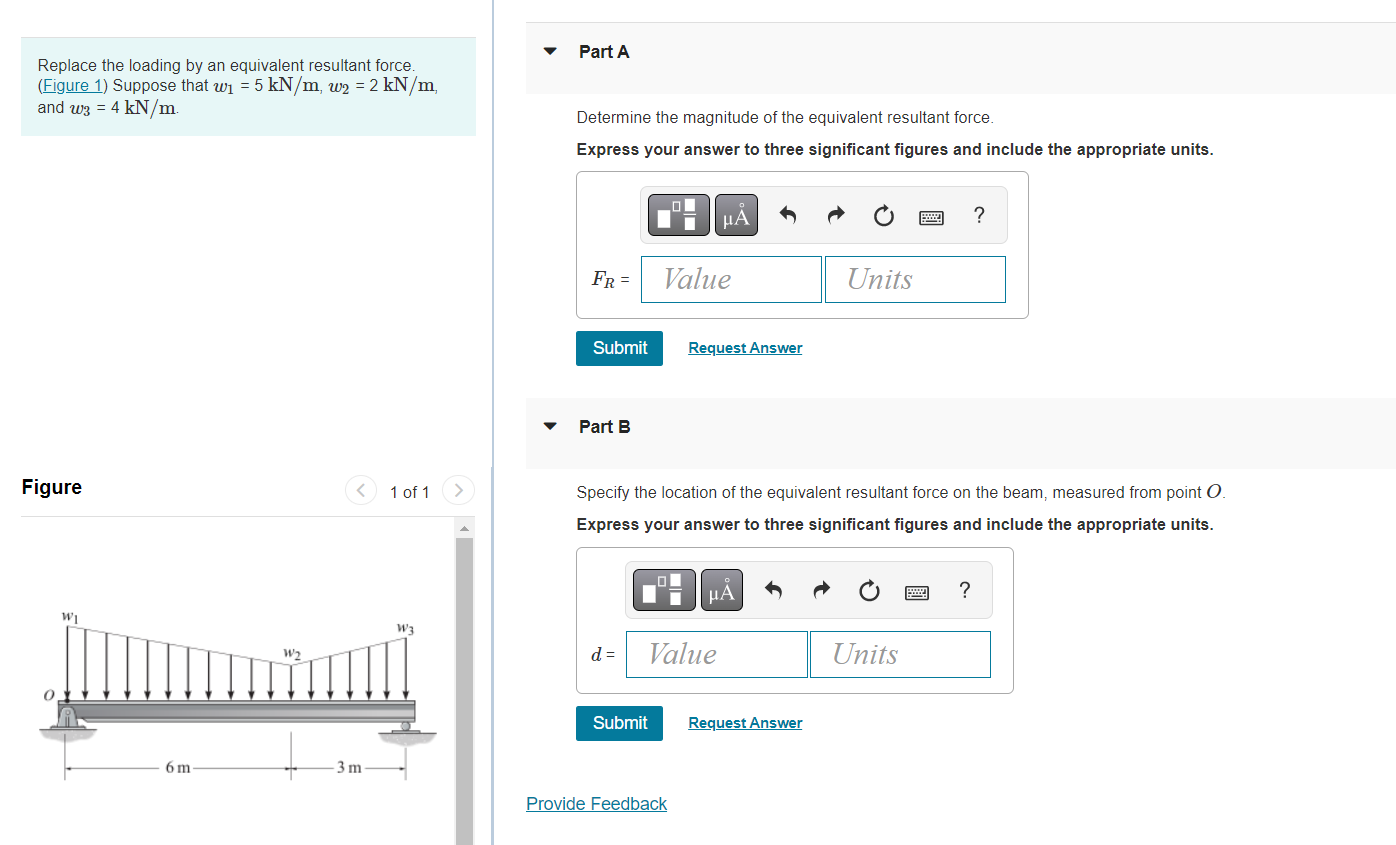Viewport: 1396px width, 845px height.
Task: Undo the last entry in Part A answer box
Action: pyautogui.click(x=787, y=214)
